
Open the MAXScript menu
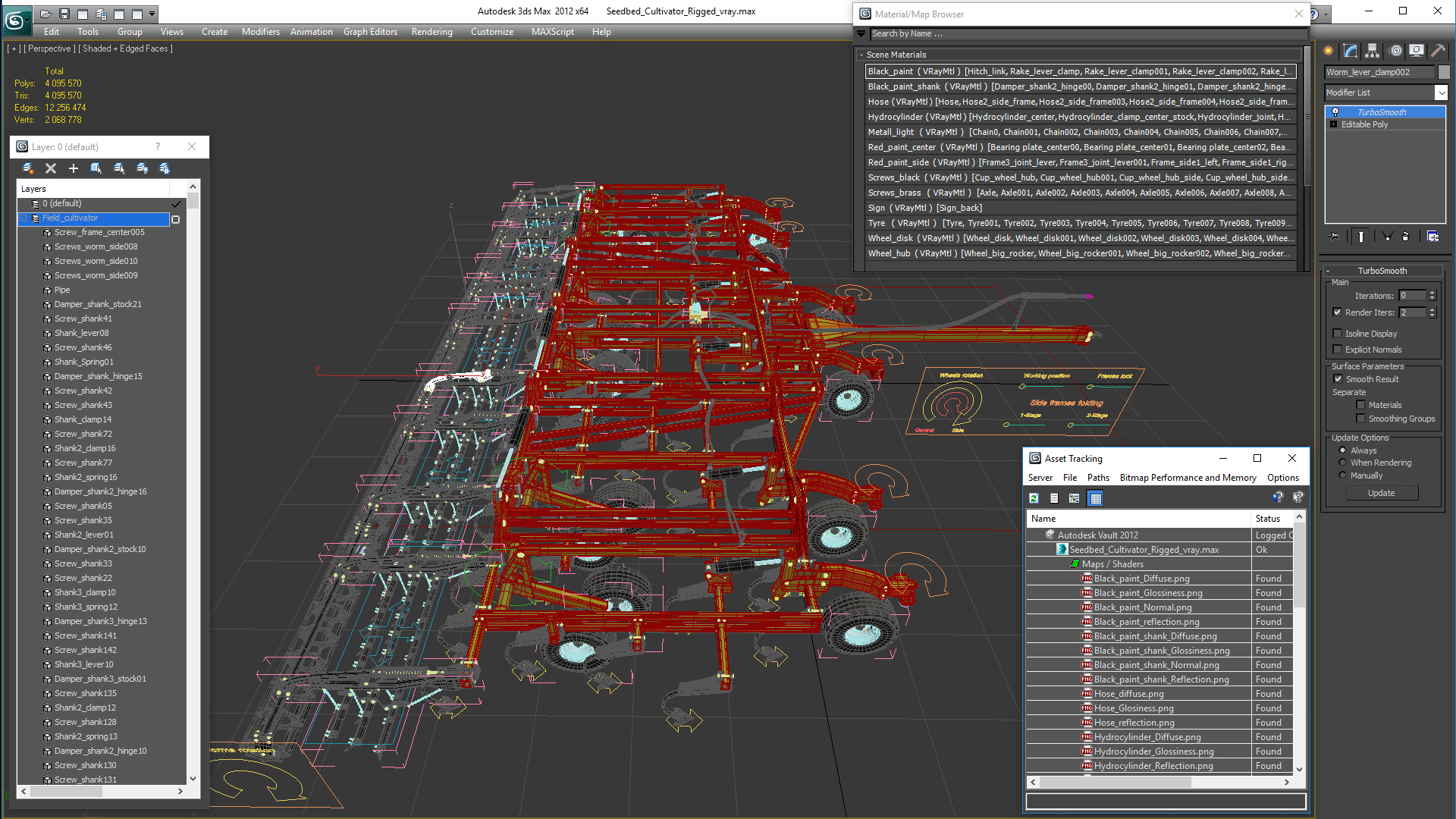pyautogui.click(x=552, y=32)
